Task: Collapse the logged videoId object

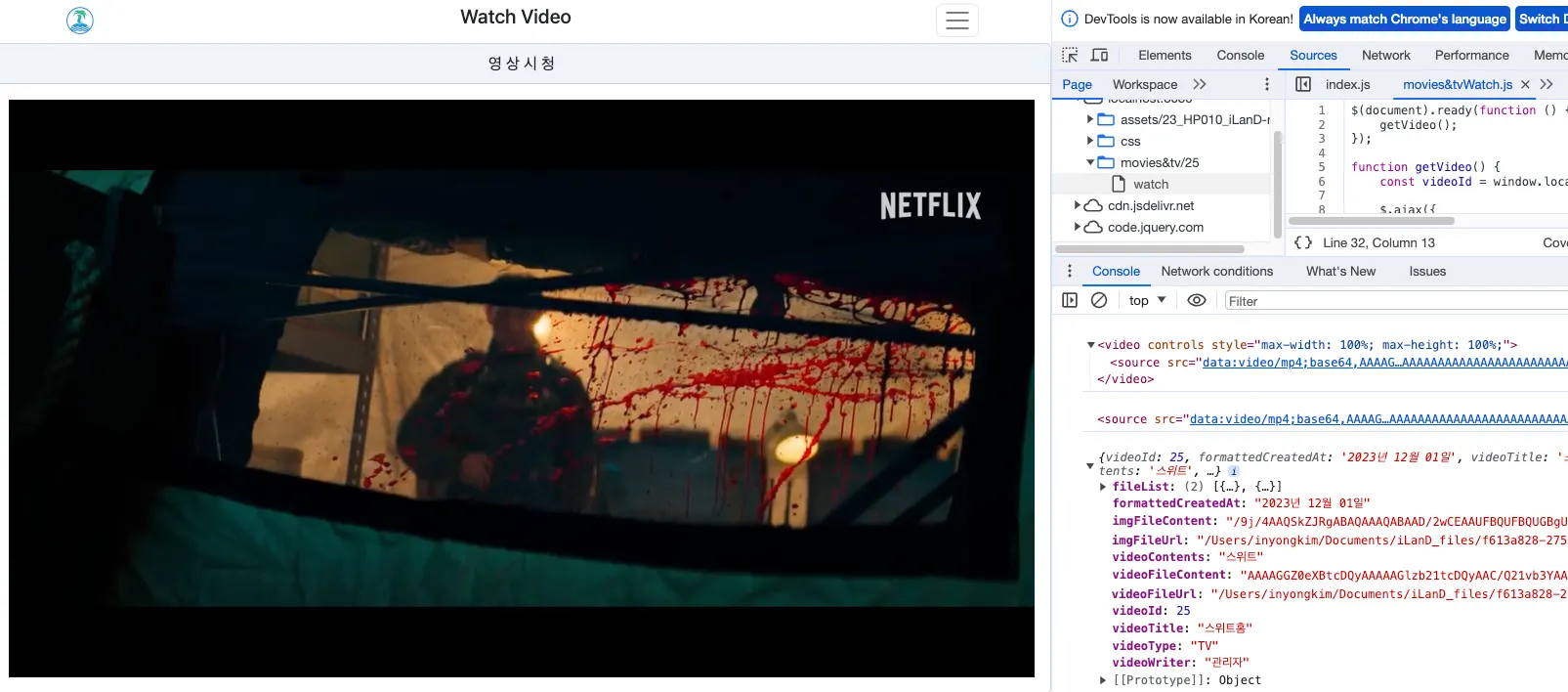Action: pos(1090,465)
